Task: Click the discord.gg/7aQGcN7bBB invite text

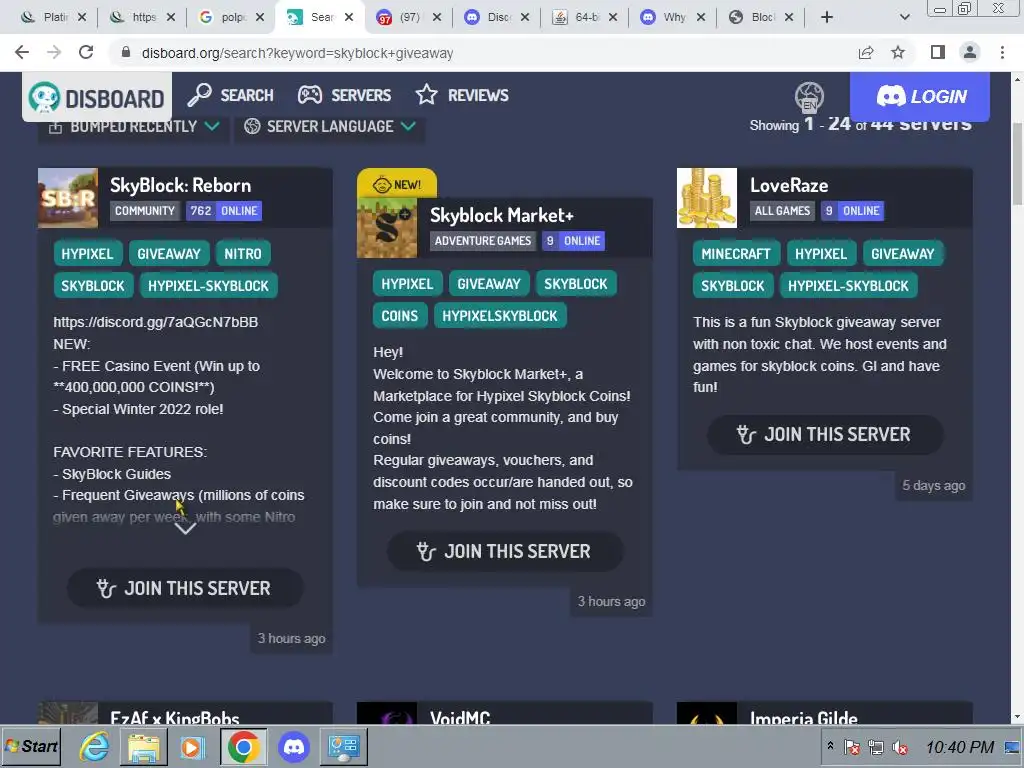Action: pos(155,322)
